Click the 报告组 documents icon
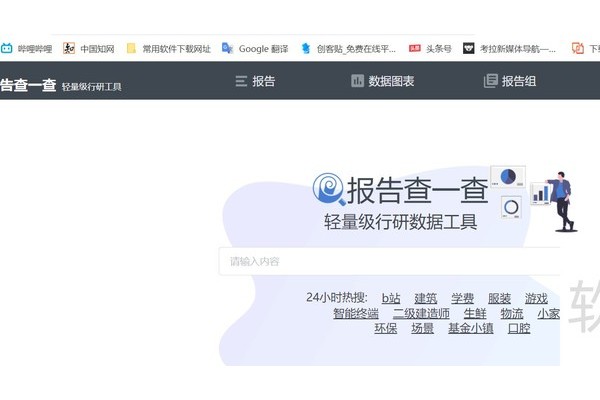600x400 pixels. (x=491, y=81)
